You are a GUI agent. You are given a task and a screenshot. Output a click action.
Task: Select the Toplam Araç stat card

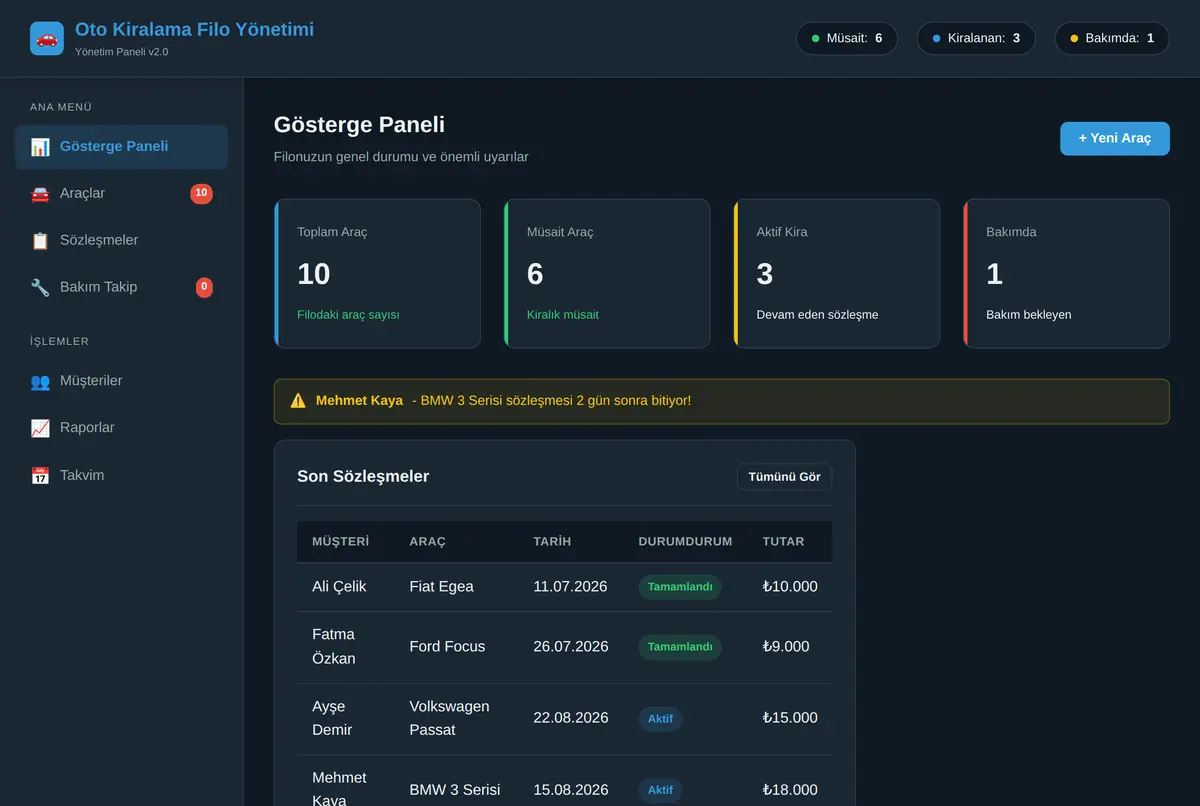coord(377,274)
